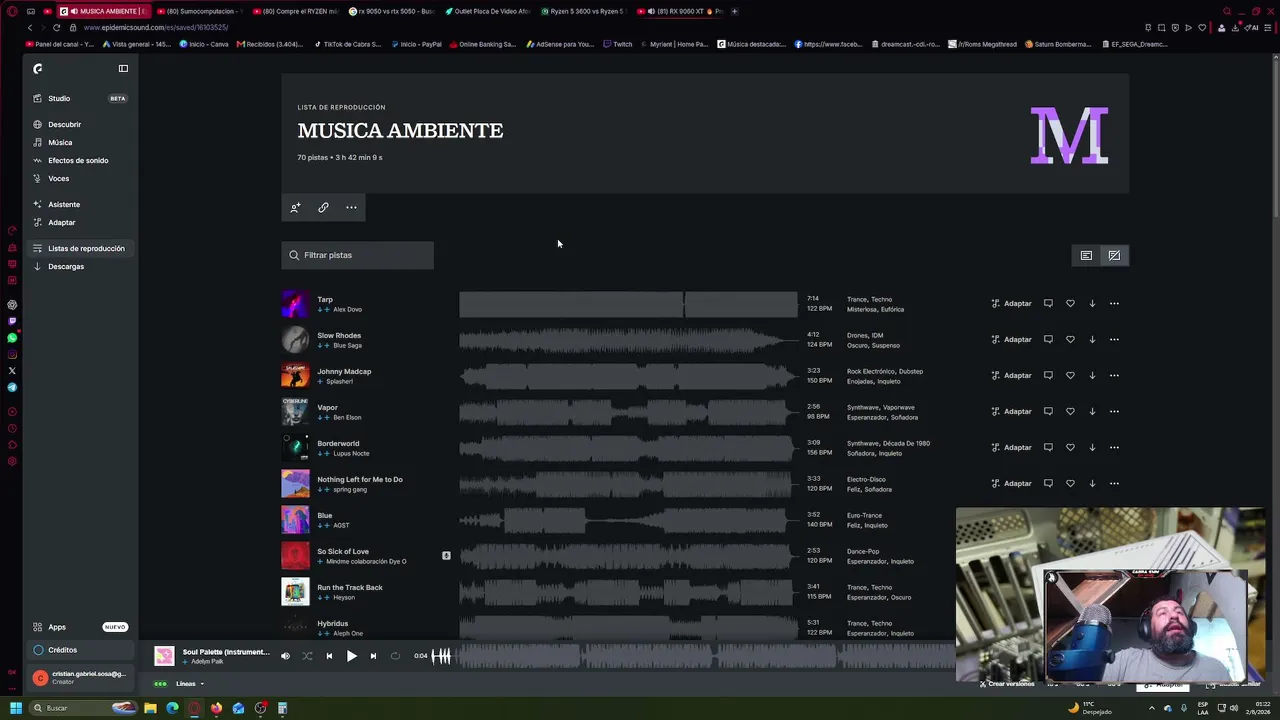Open the Adaptar section in the sidebar

coord(61,222)
